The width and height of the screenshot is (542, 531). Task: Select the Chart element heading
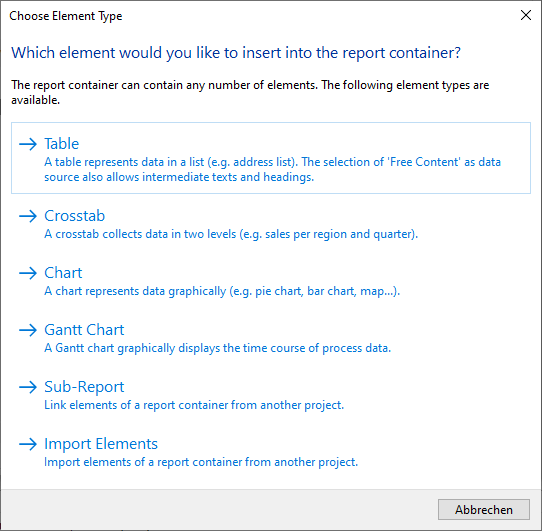coord(63,273)
